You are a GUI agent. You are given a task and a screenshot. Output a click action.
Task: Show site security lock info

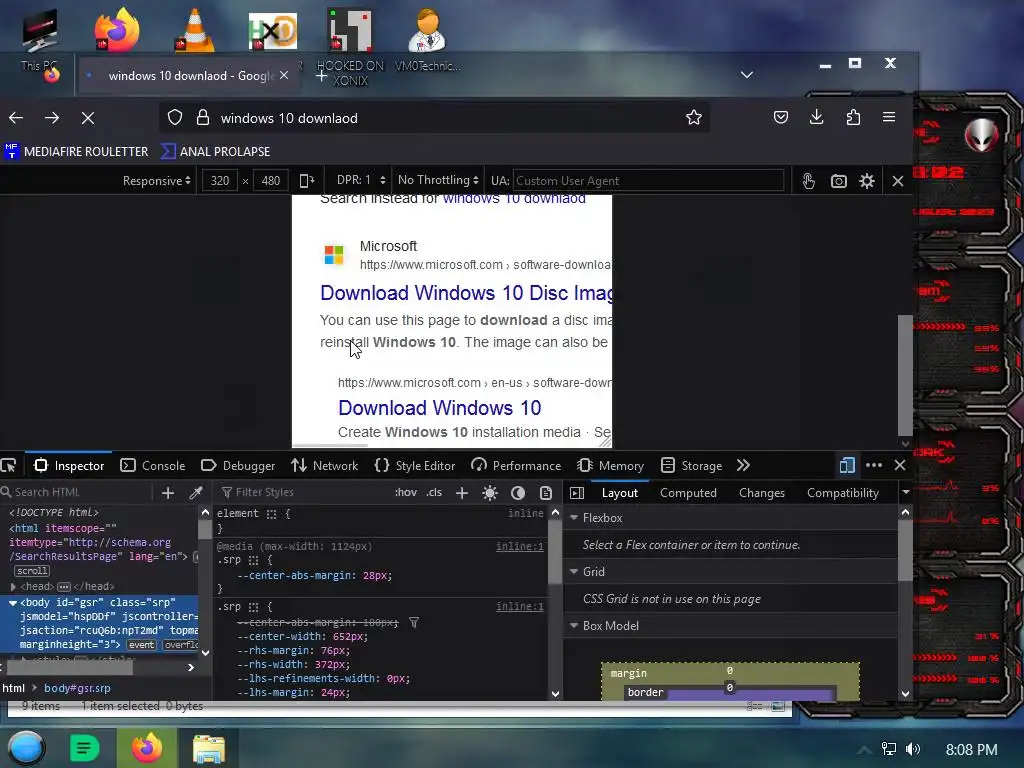click(x=203, y=118)
